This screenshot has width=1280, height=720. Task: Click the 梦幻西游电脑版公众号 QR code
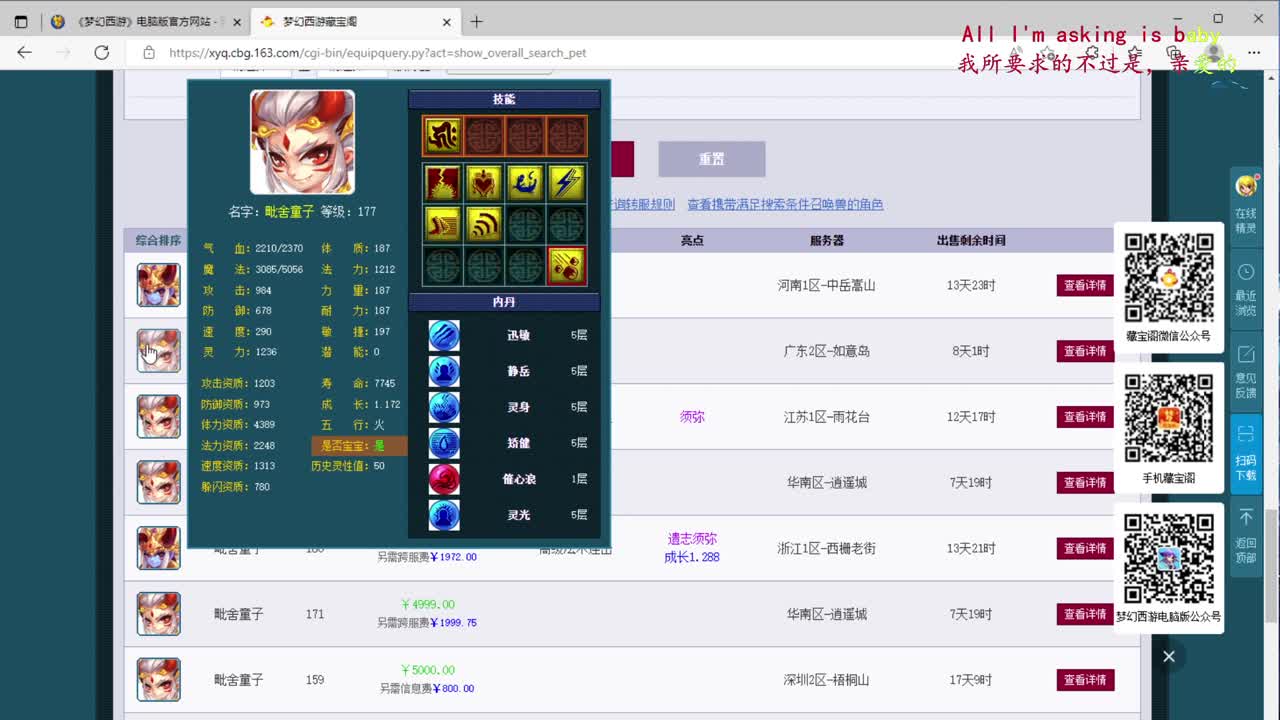coord(1169,558)
